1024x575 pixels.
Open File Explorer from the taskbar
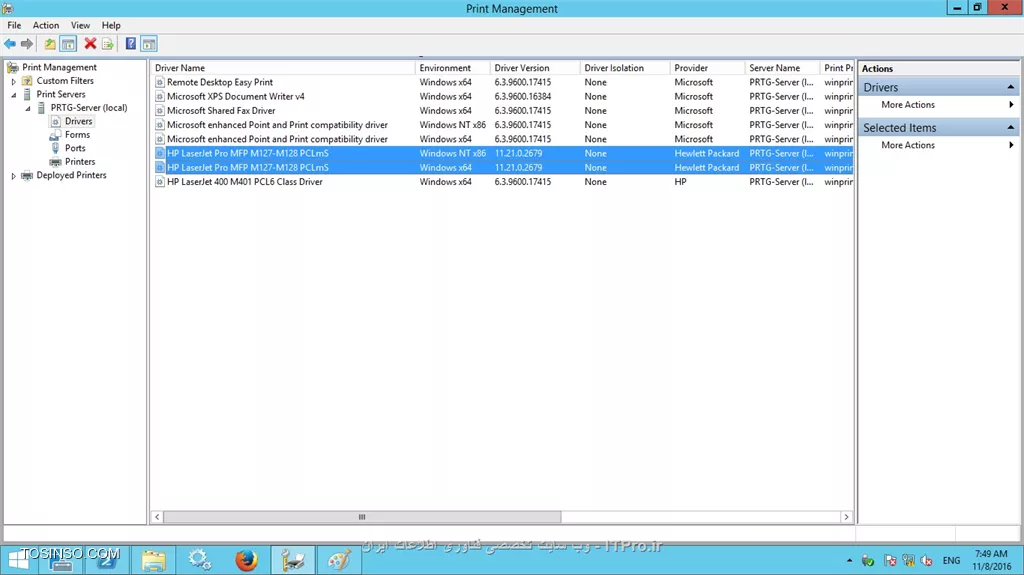pyautogui.click(x=153, y=561)
